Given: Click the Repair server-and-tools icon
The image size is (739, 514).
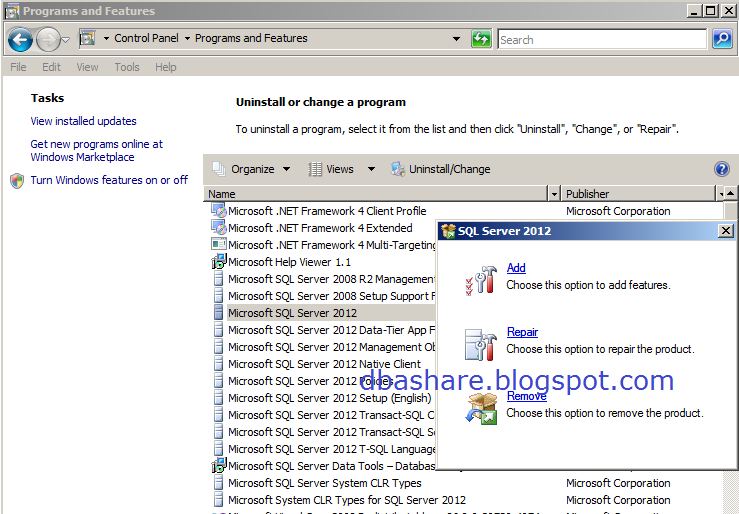Looking at the screenshot, I should tap(480, 344).
